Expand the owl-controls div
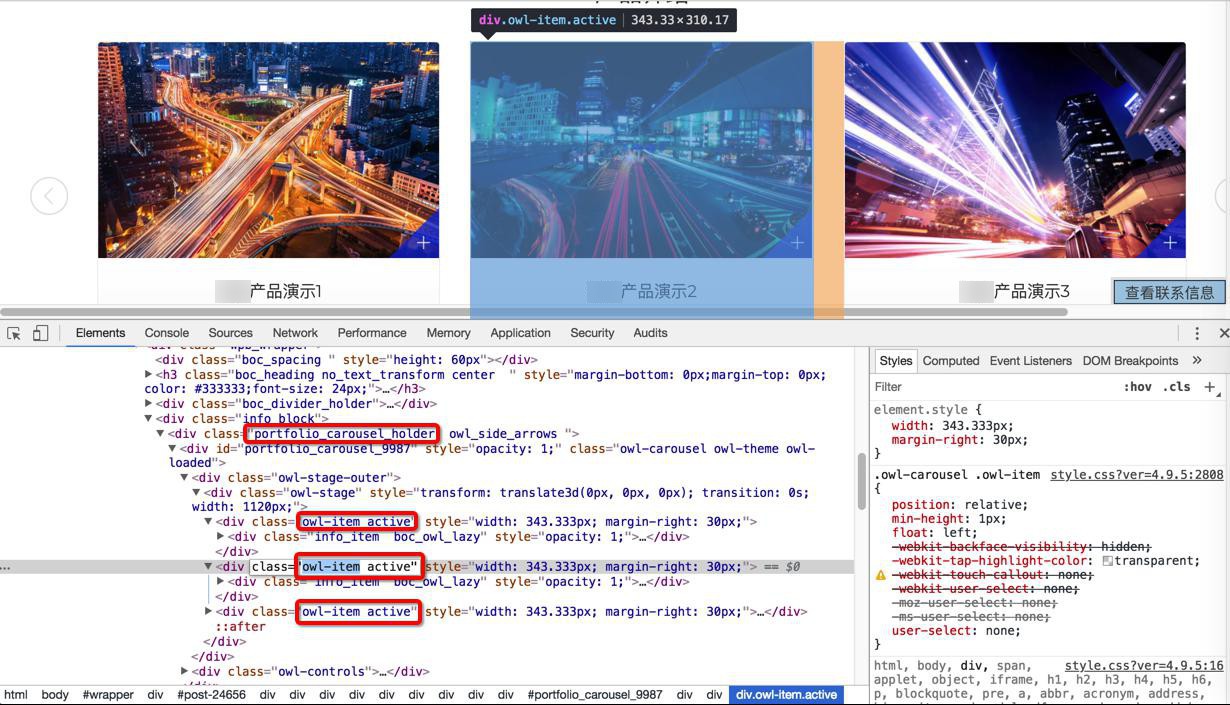Screen dimensions: 1230x705 point(184,672)
